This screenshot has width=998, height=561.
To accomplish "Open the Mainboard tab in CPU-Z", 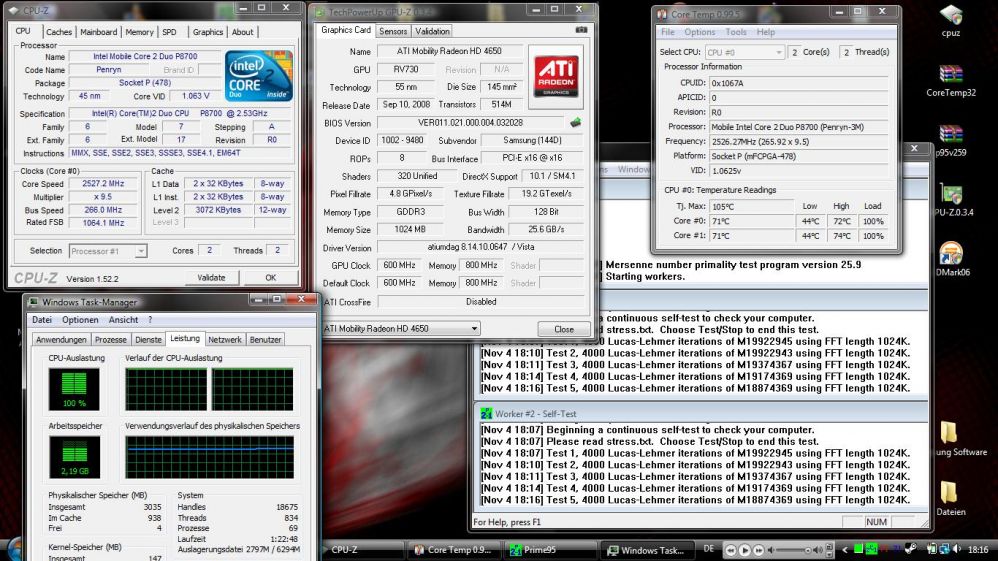I will (x=99, y=32).
